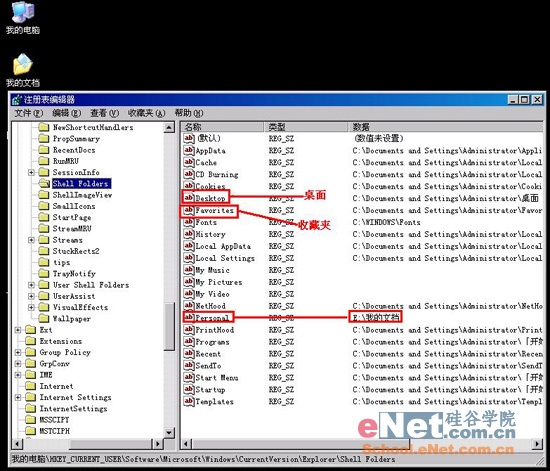This screenshot has width=550, height=471.
Task: Sort by the 名称 column header
Action: point(222,127)
